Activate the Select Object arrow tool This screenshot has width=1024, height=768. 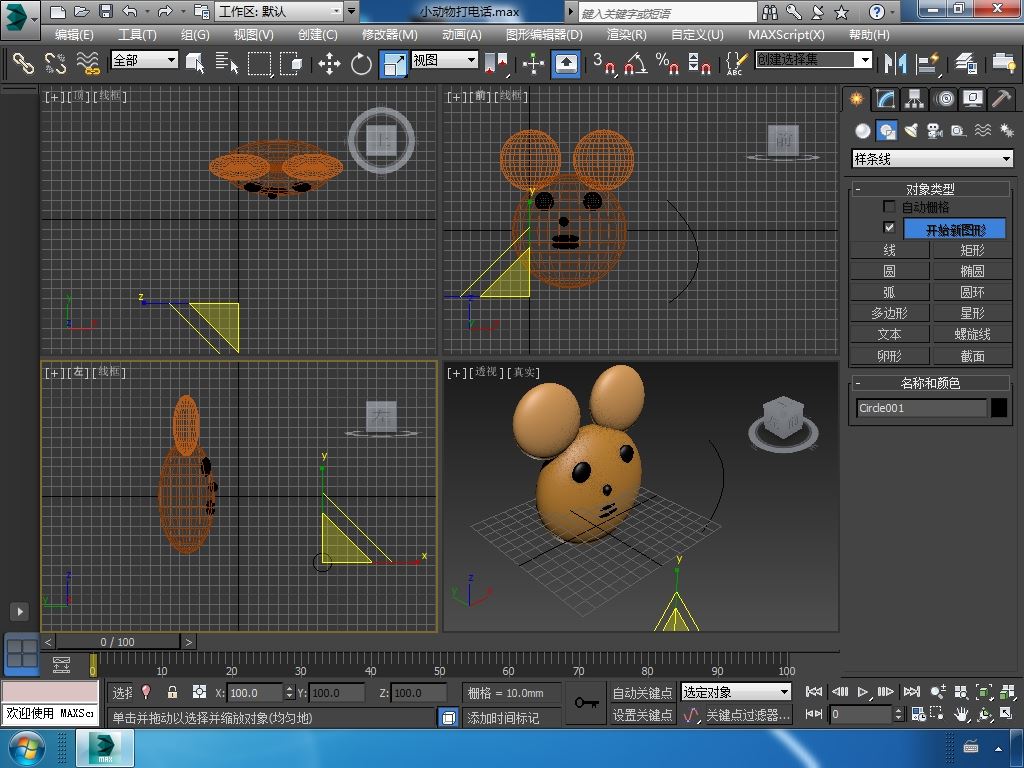(195, 63)
